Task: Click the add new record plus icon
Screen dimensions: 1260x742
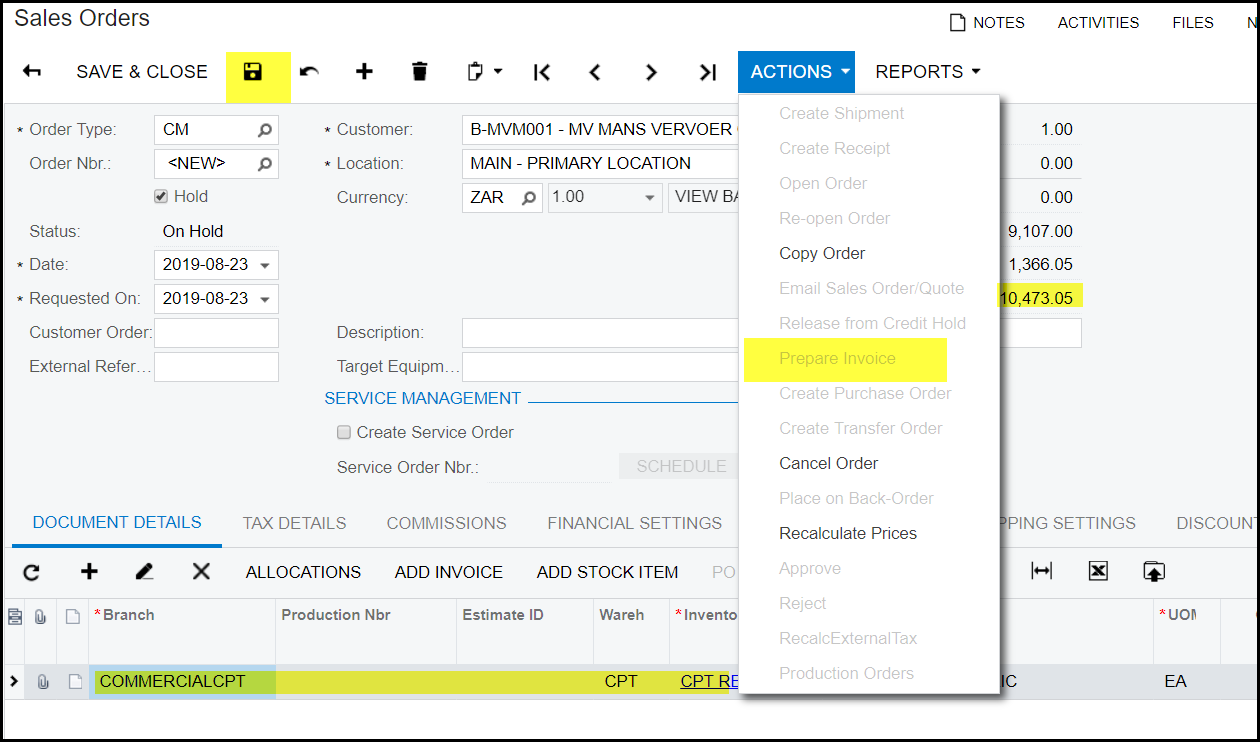Action: click(364, 72)
